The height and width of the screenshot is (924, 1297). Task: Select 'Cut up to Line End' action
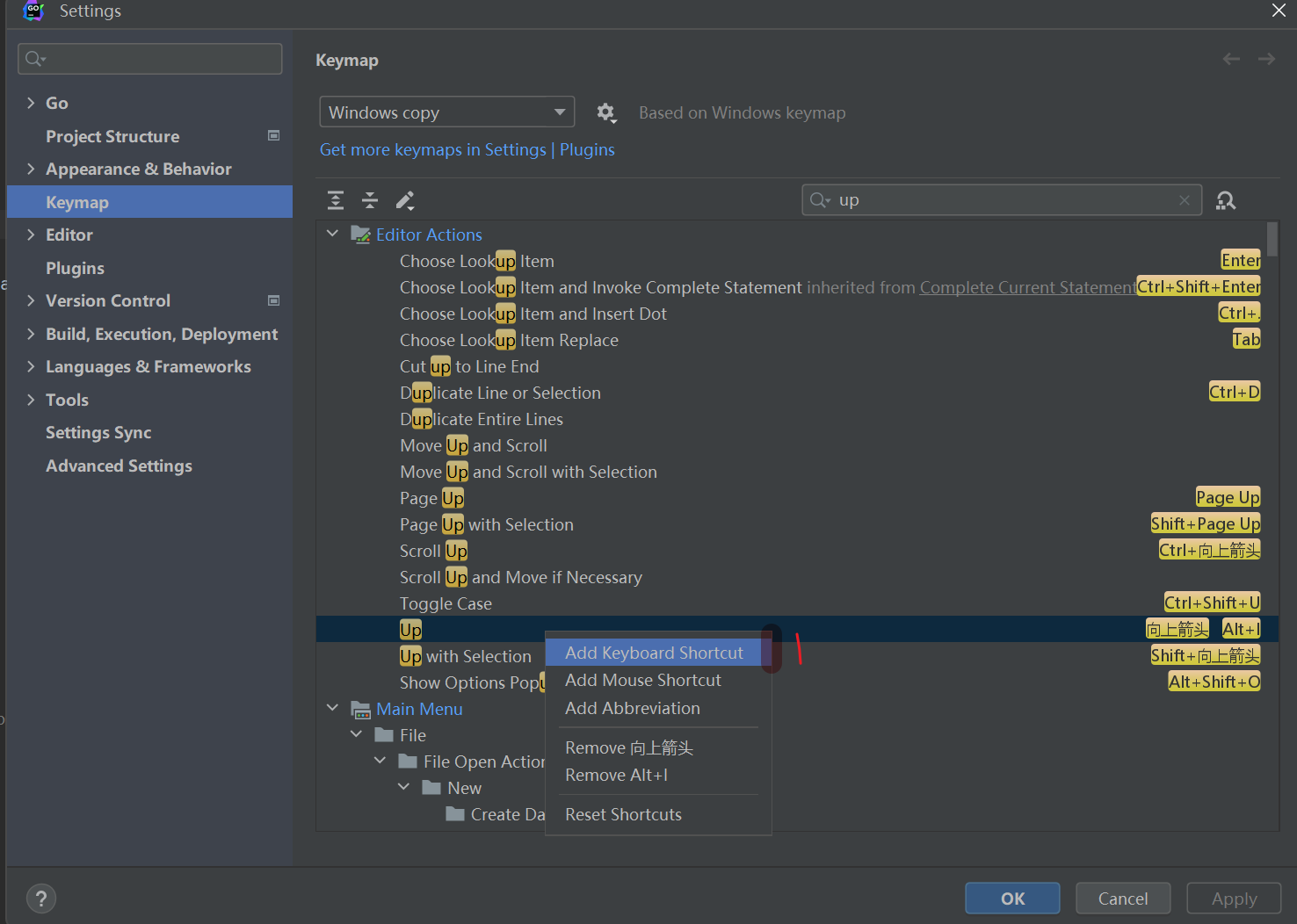point(469,366)
